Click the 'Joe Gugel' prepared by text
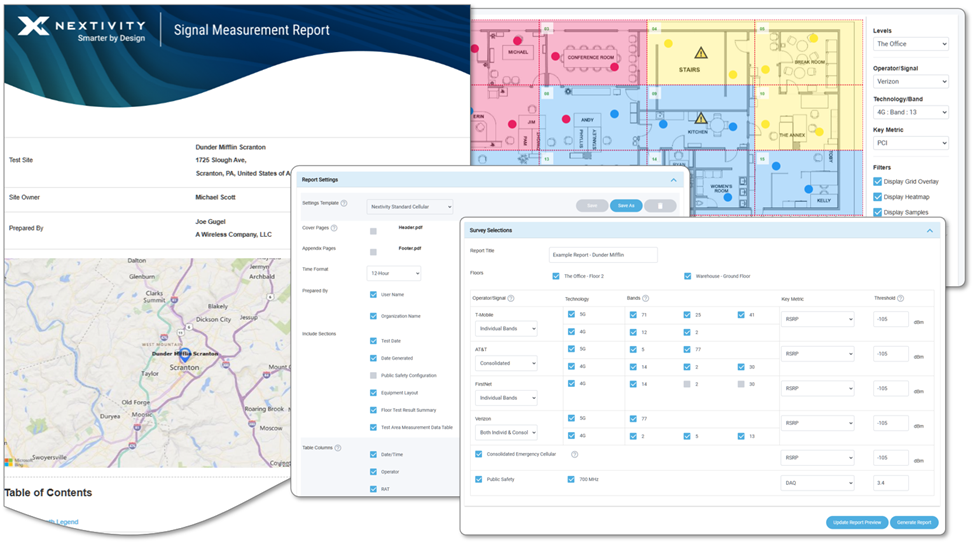The width and height of the screenshot is (975, 544). pyautogui.click(x=210, y=221)
